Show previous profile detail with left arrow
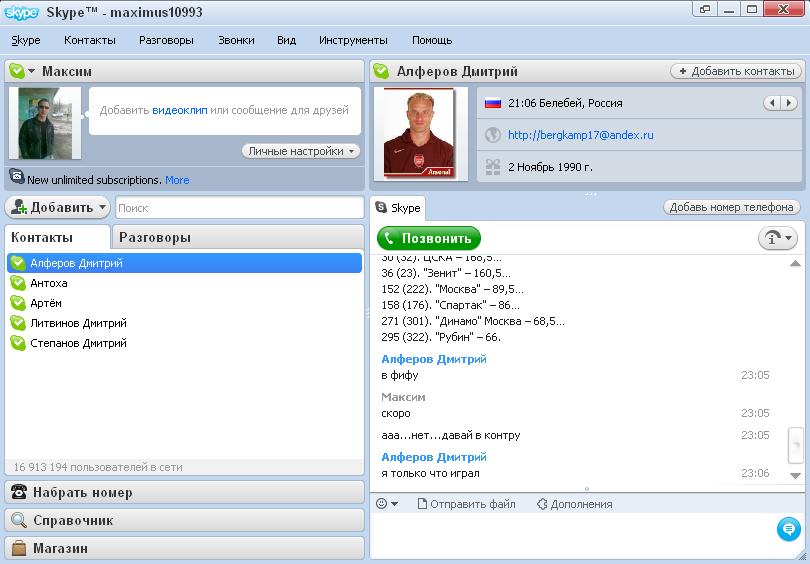Screen dimensions: 810x564 [x=772, y=103]
